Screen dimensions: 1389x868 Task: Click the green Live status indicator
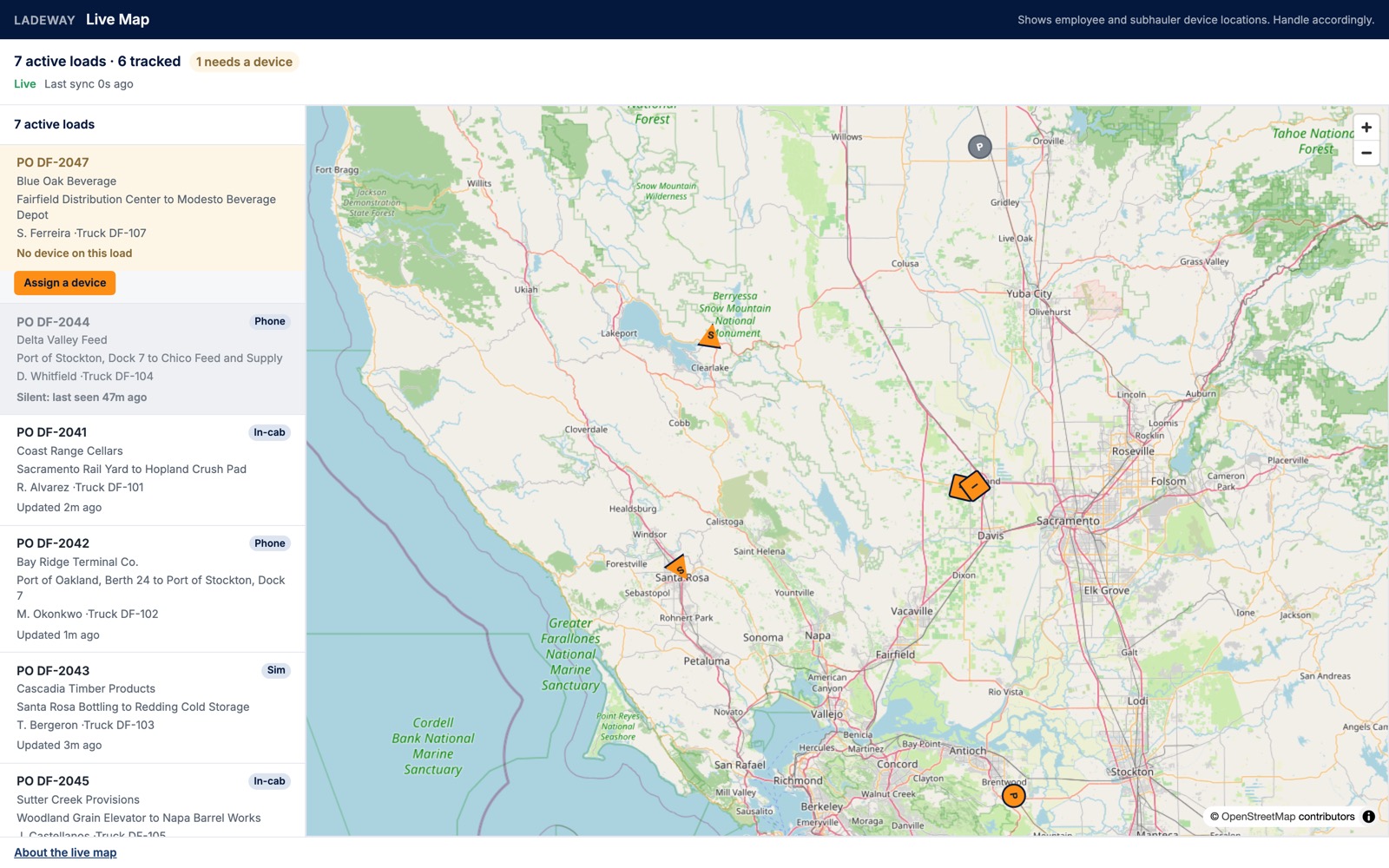pos(25,84)
